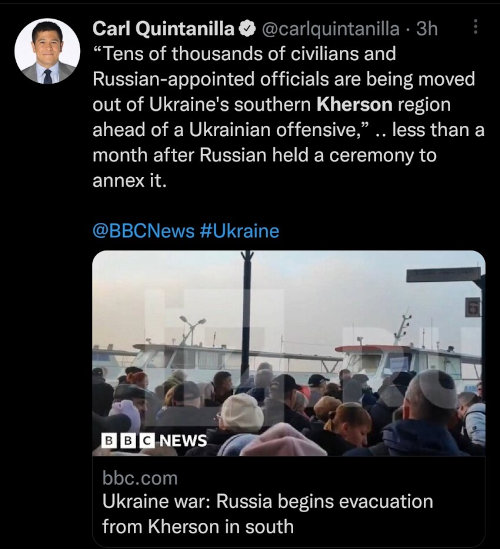Viewport: 500px width, 549px height.
Task: Open the @BBCNews mention
Action: tap(144, 231)
